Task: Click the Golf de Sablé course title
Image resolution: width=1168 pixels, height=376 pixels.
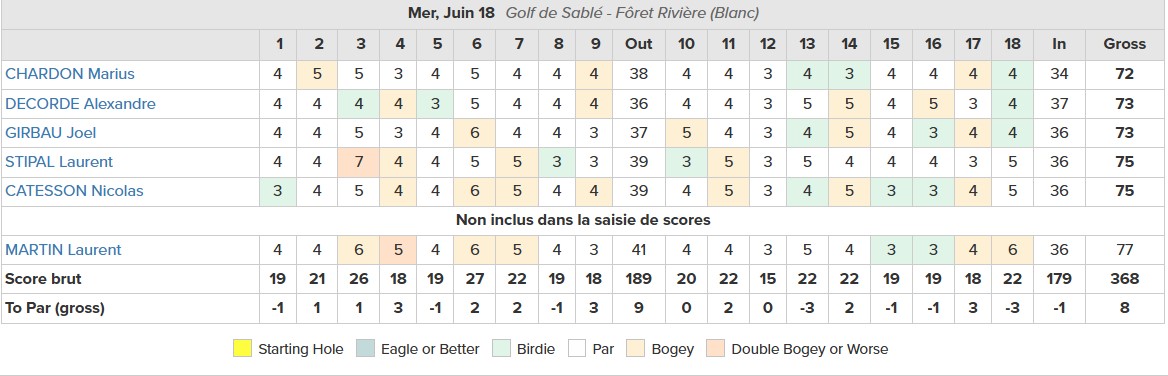Action: coord(632,13)
